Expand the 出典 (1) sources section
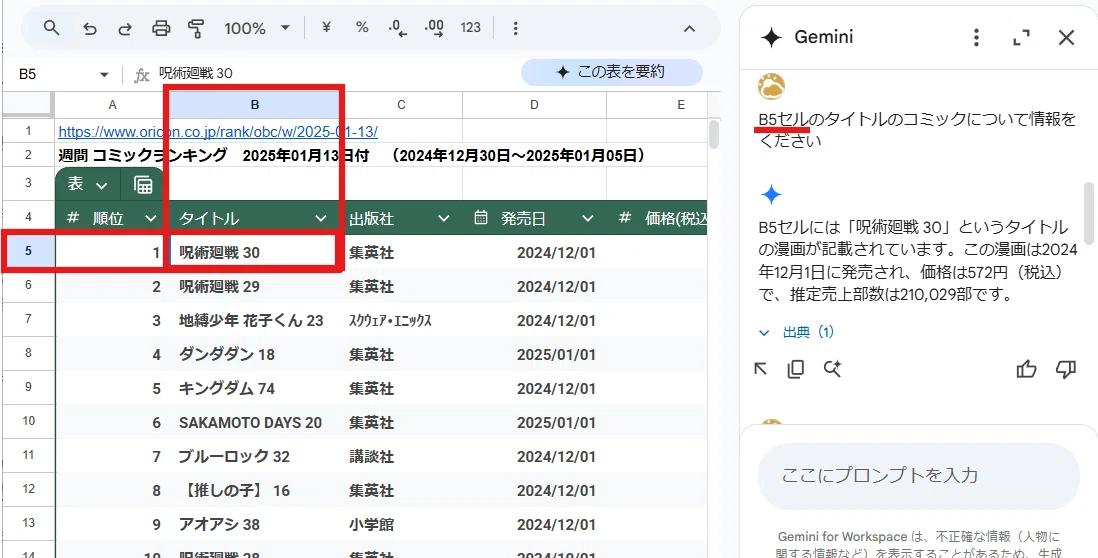 pyautogui.click(x=797, y=332)
